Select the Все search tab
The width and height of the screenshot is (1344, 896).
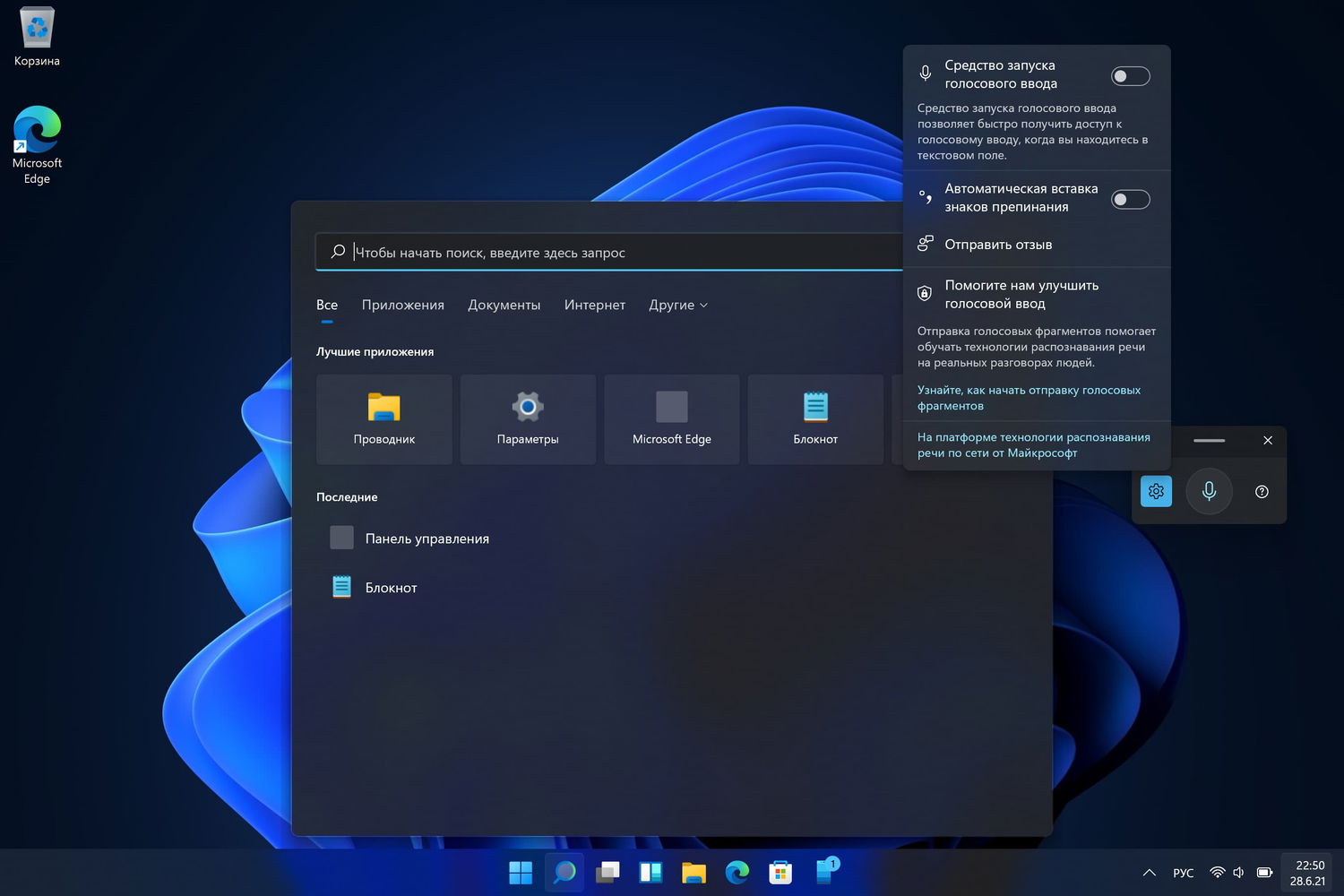click(x=327, y=305)
